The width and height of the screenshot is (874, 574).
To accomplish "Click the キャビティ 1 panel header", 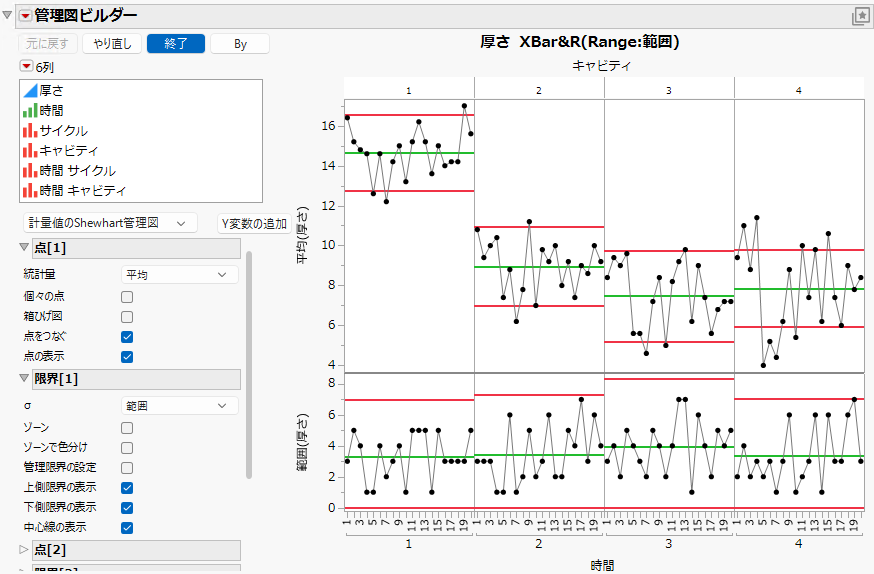I will click(409, 90).
